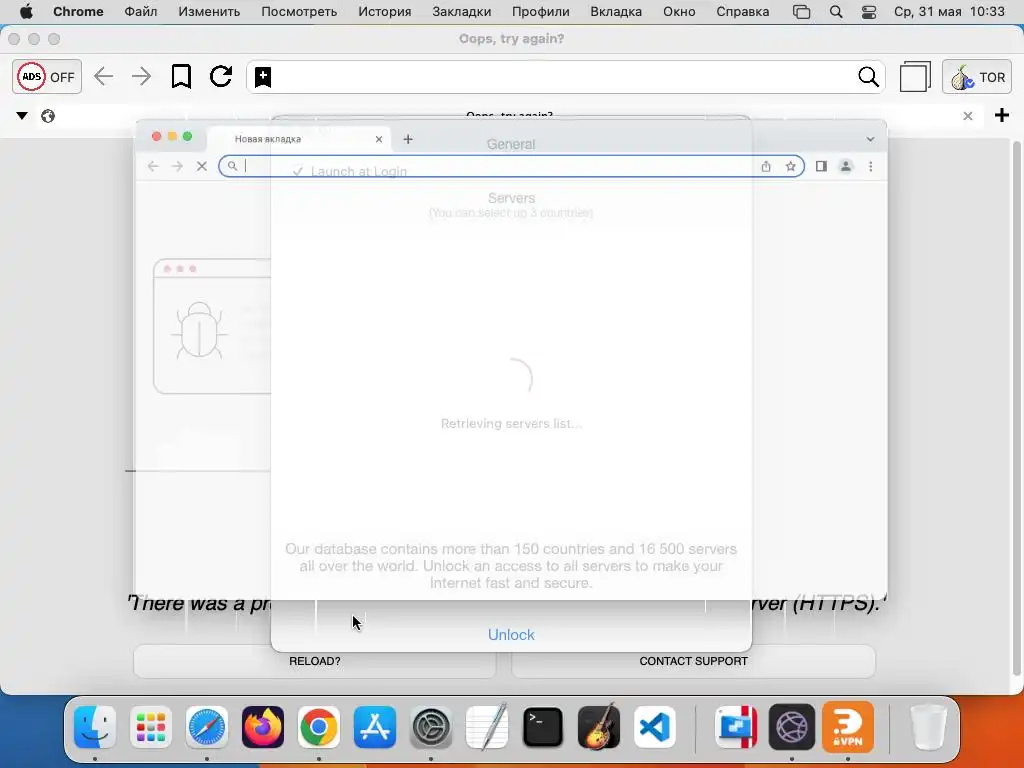Viewport: 1024px width, 768px height.
Task: Click the page vertical scrollbar
Action: [x=1016, y=408]
